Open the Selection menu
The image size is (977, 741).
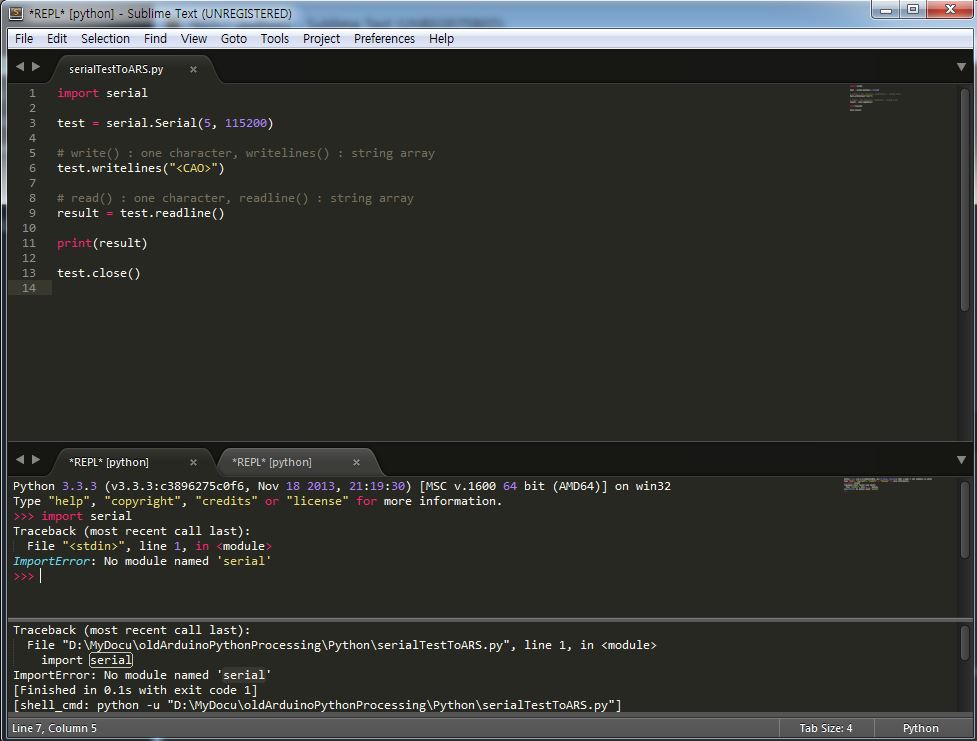[105, 39]
